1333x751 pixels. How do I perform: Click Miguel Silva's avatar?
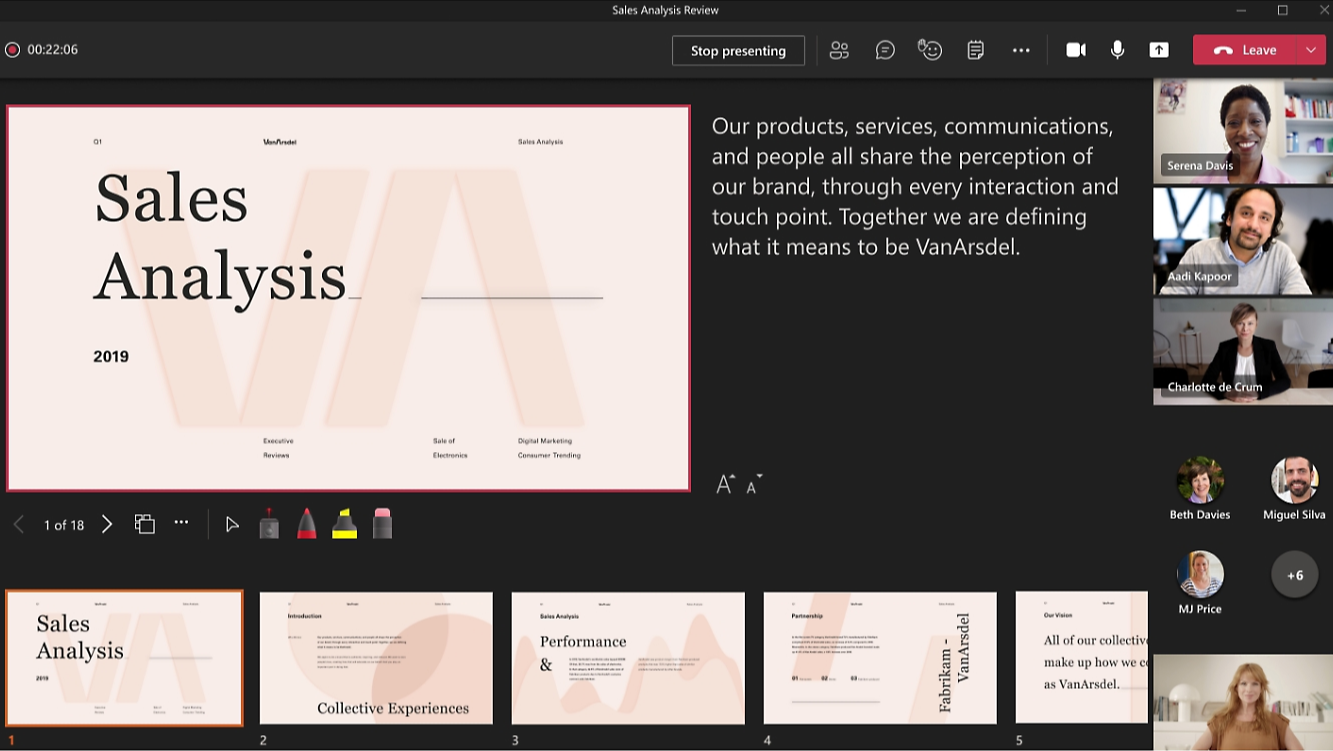[x=1295, y=480]
